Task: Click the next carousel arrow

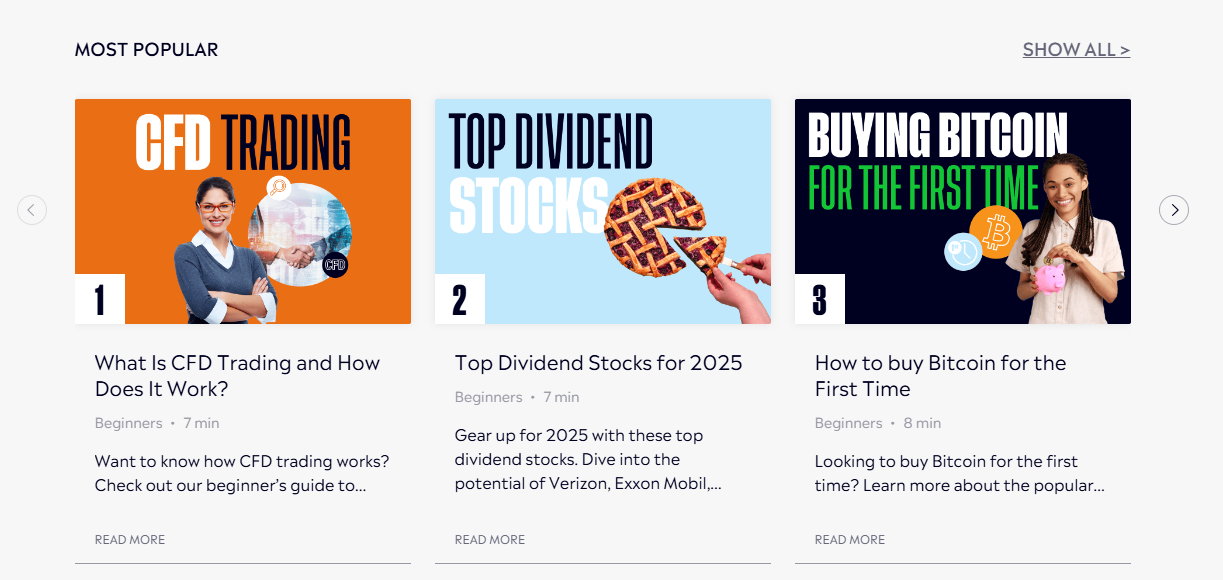Action: point(1174,210)
